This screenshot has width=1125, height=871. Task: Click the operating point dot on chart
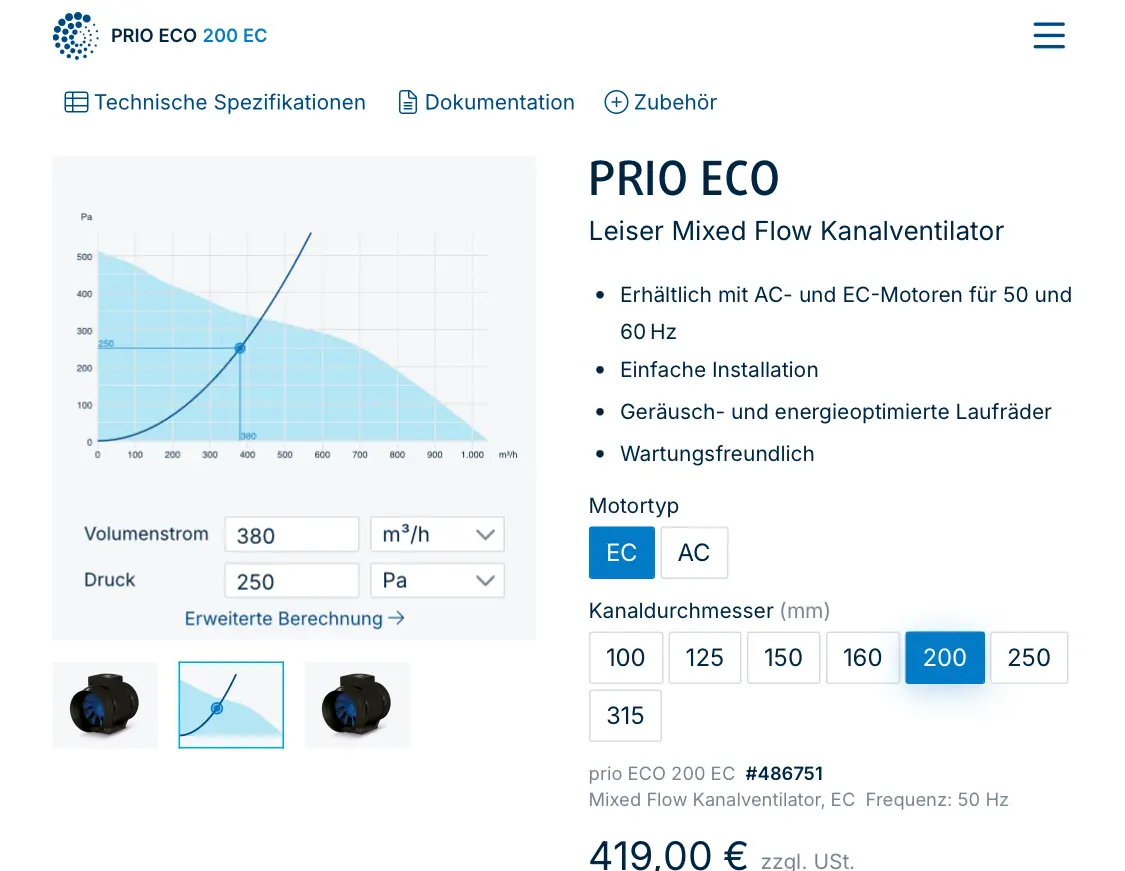[240, 348]
